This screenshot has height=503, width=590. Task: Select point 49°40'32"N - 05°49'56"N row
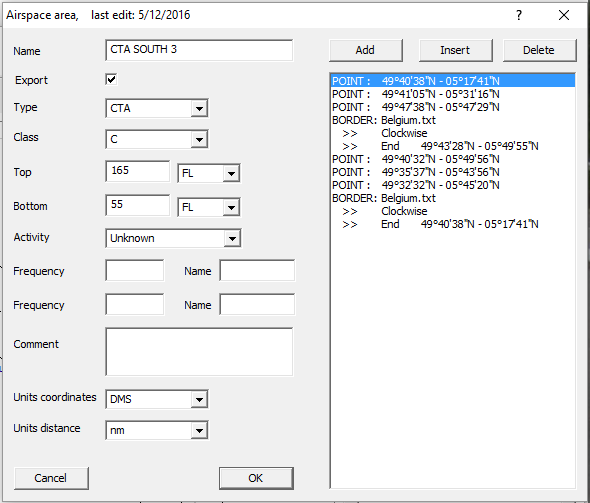tap(453, 159)
